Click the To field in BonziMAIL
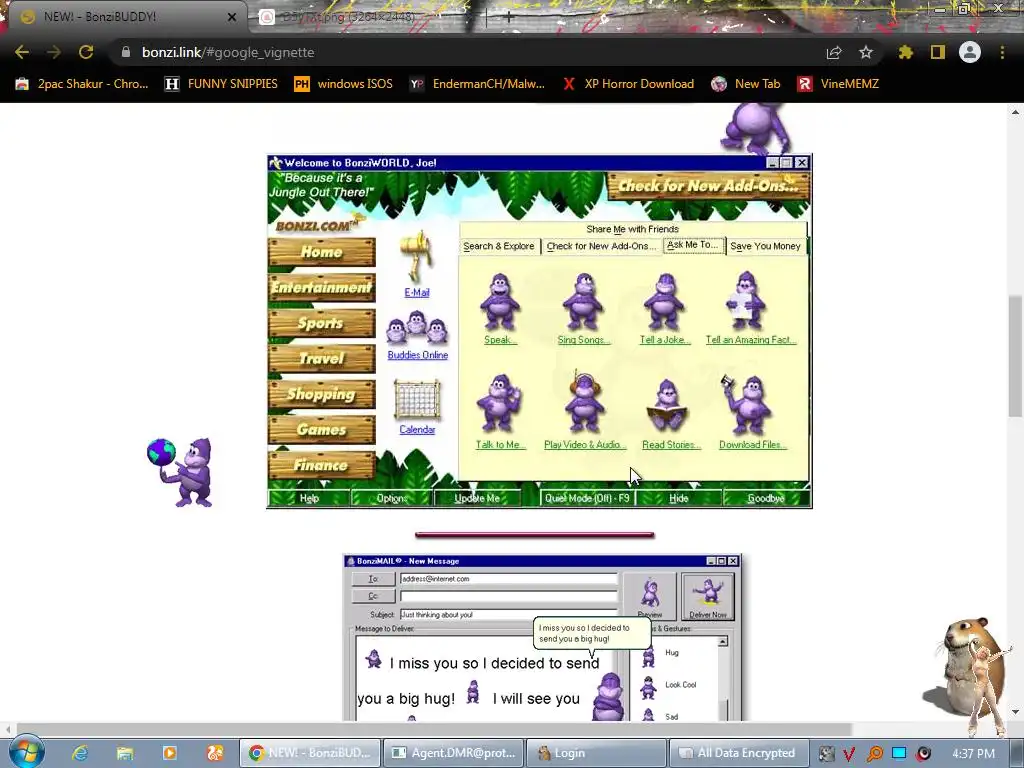1024x768 pixels. pyautogui.click(x=508, y=579)
